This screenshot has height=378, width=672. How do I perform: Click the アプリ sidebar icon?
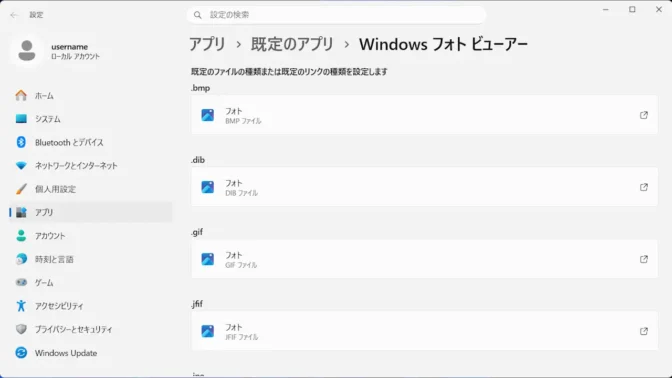21,212
